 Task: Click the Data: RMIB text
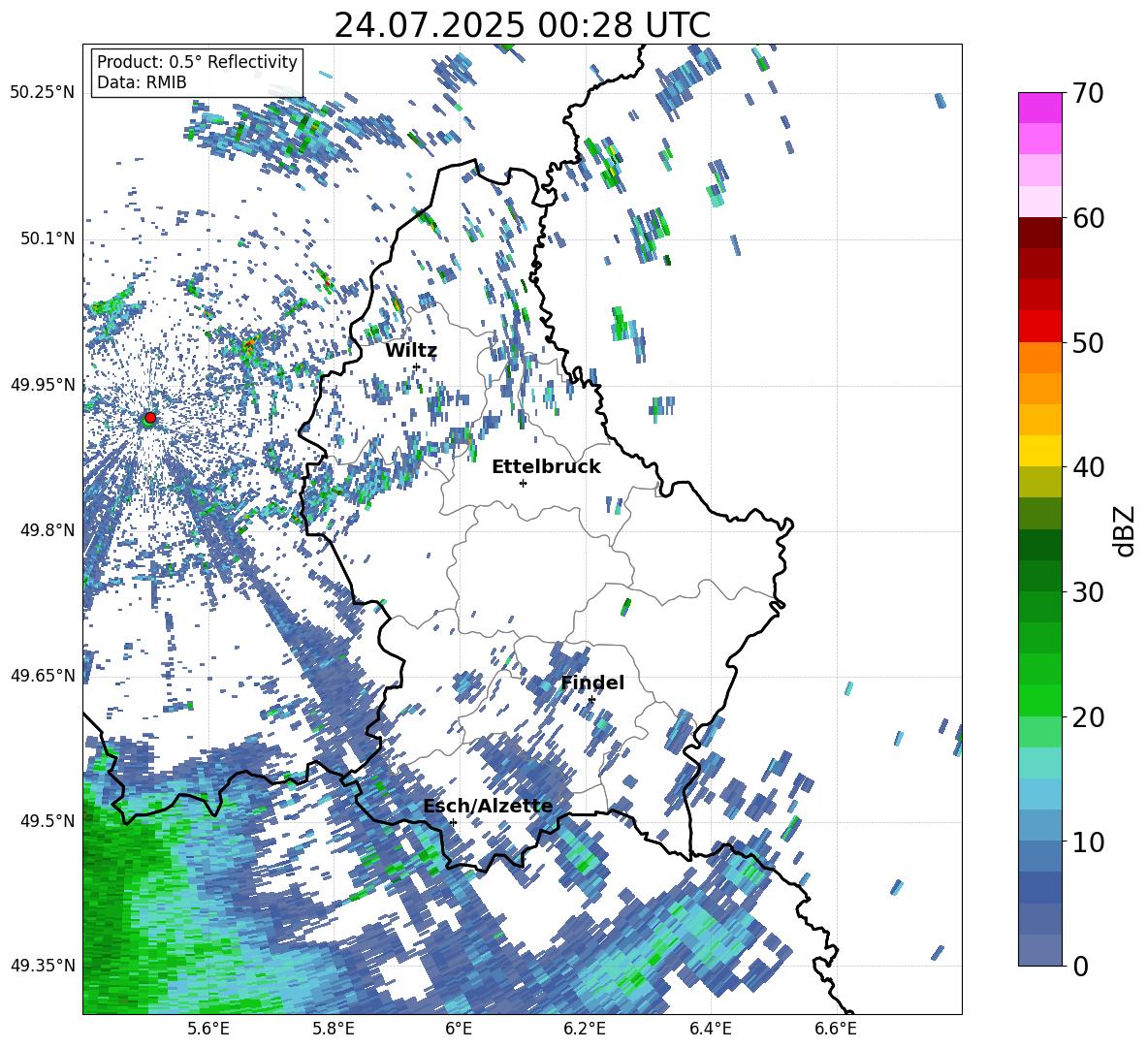click(x=142, y=82)
